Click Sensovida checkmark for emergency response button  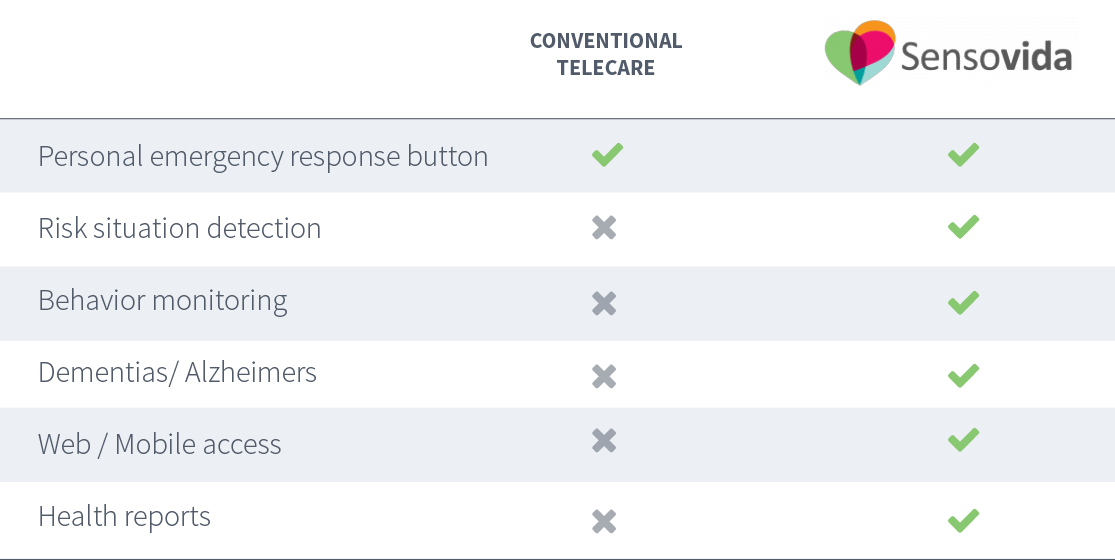tap(964, 154)
